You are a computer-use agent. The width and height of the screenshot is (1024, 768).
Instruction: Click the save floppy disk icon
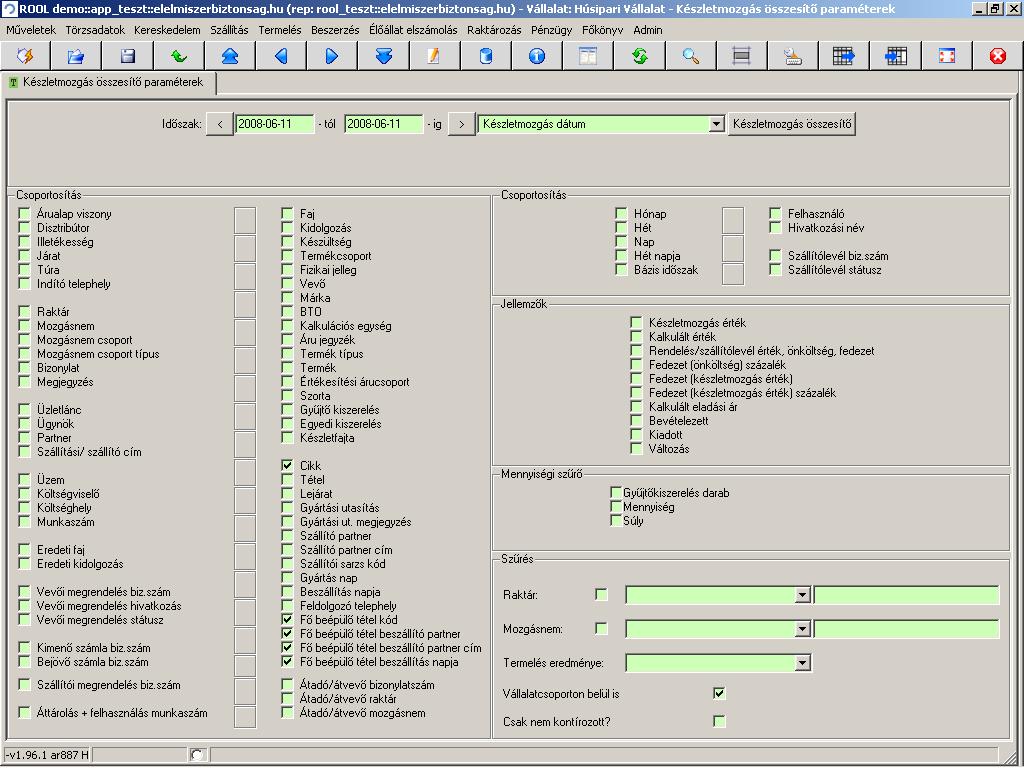click(128, 56)
